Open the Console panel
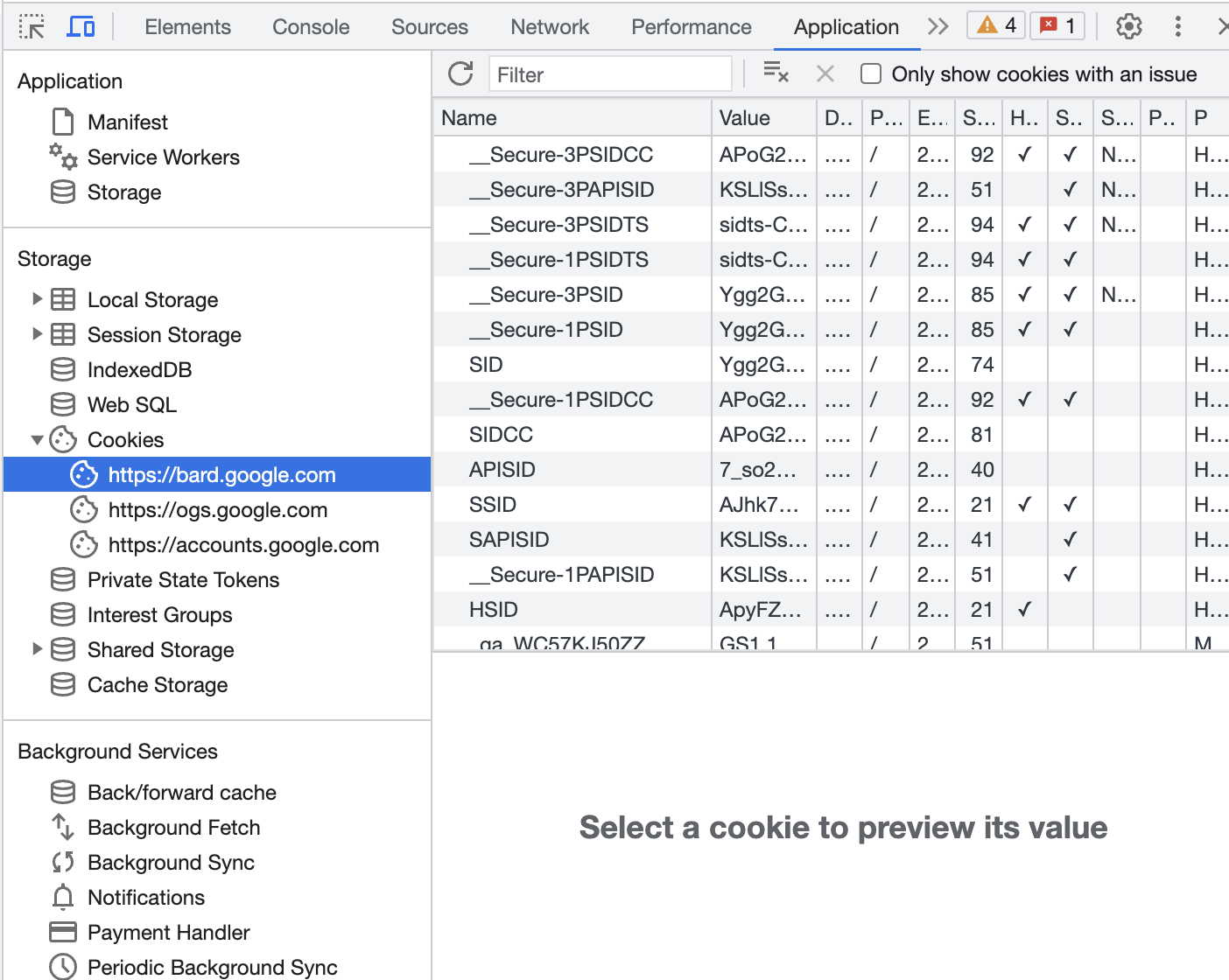 (310, 27)
